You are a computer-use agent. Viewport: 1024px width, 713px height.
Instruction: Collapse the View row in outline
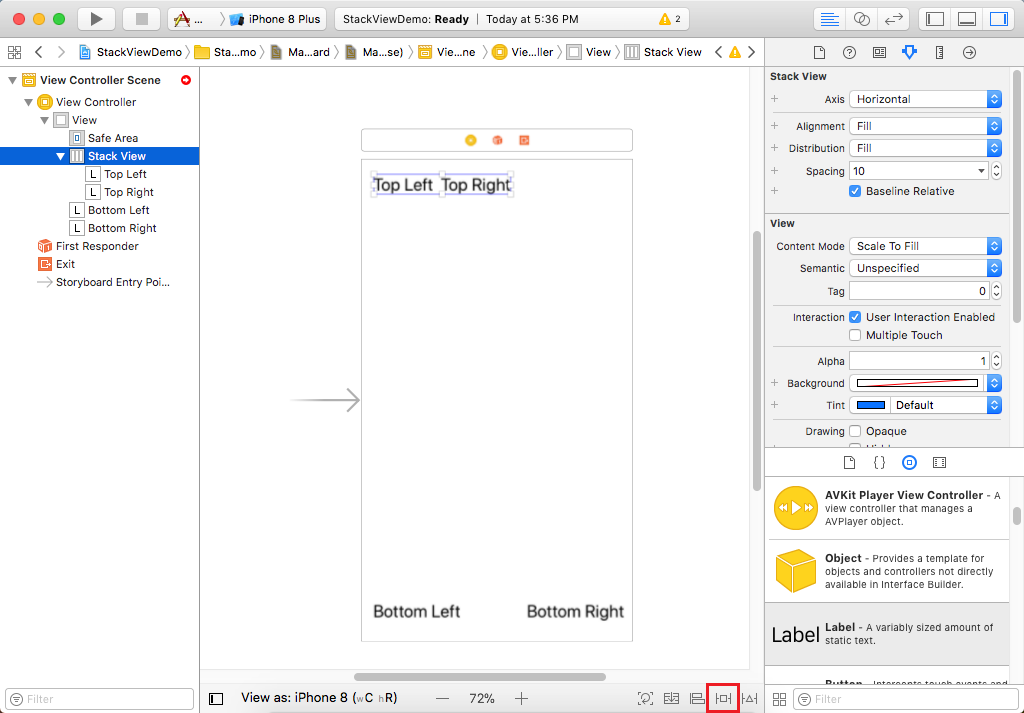coord(44,120)
